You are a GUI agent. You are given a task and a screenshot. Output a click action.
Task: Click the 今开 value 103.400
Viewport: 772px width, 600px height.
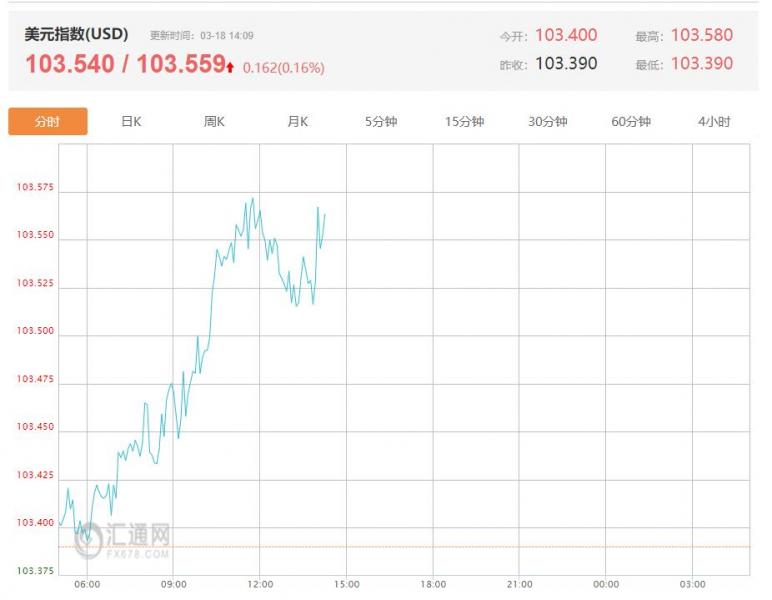[566, 35]
